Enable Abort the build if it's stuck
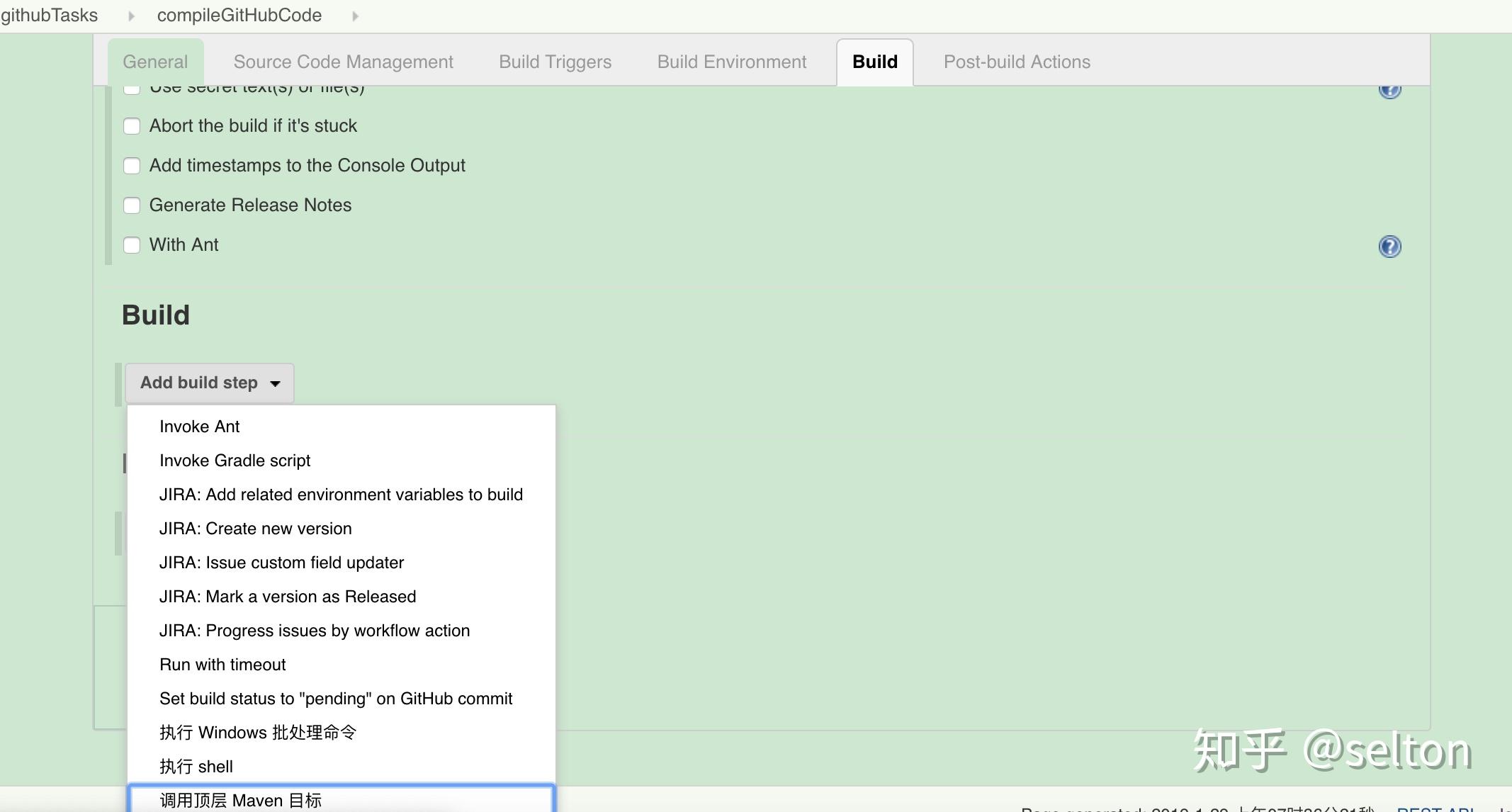Viewport: 1512px width, 812px height. (x=132, y=126)
